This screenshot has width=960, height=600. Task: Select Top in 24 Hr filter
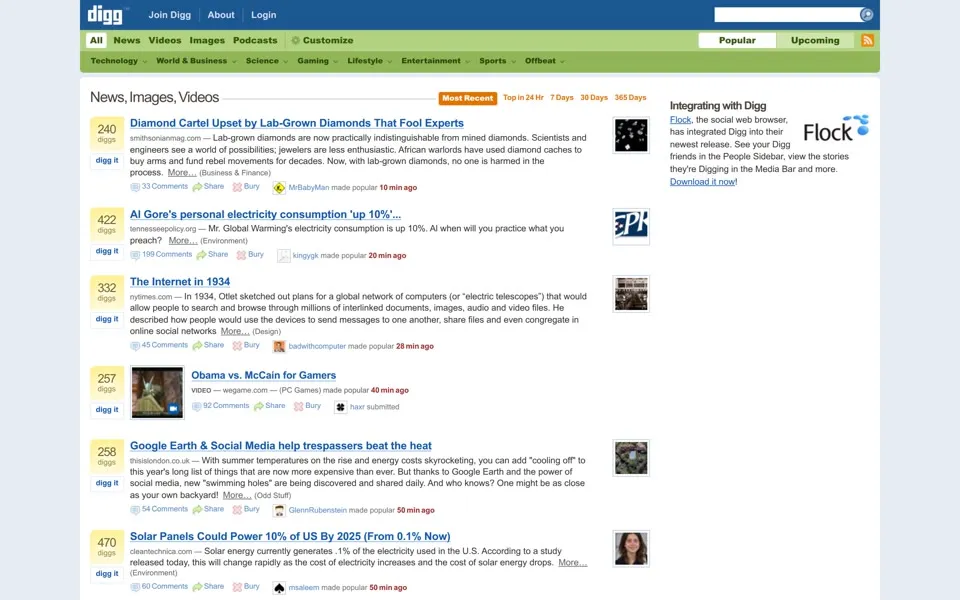pos(523,97)
